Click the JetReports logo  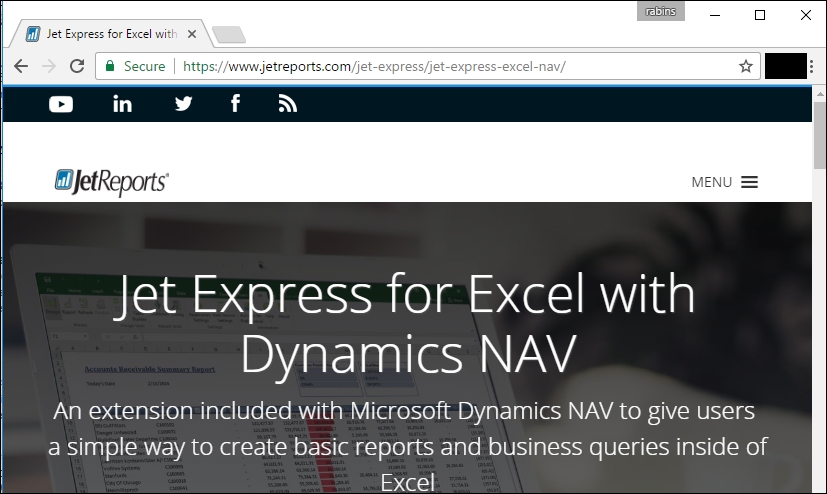pyautogui.click(x=111, y=182)
